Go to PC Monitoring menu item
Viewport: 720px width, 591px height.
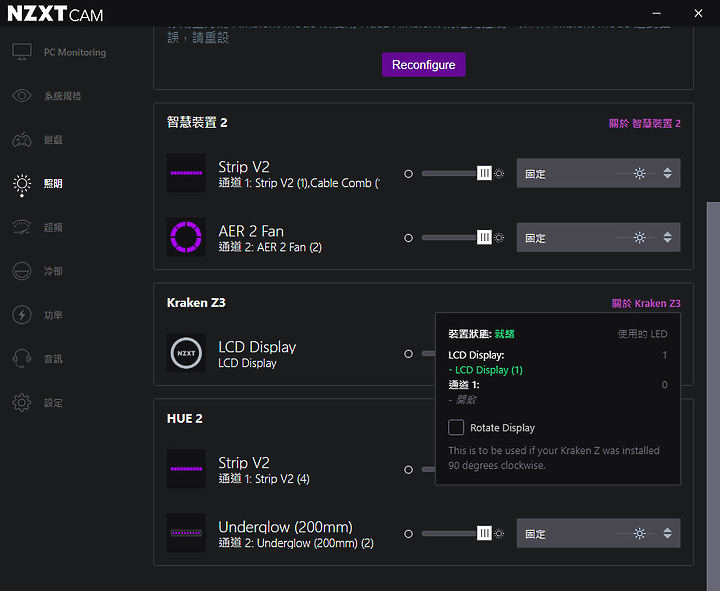pyautogui.click(x=75, y=52)
